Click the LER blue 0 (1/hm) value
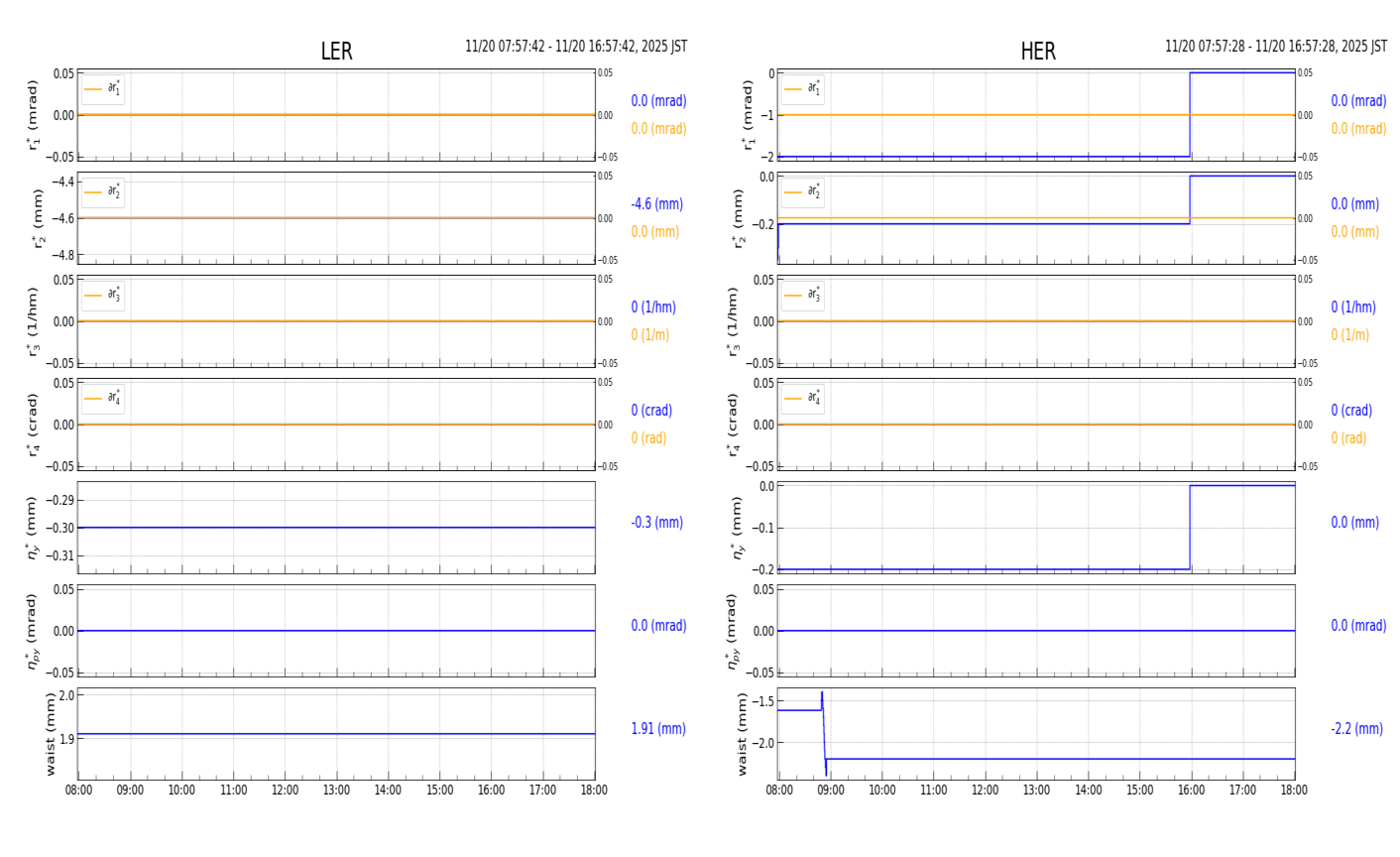The height and width of the screenshot is (857, 1400). tap(656, 307)
